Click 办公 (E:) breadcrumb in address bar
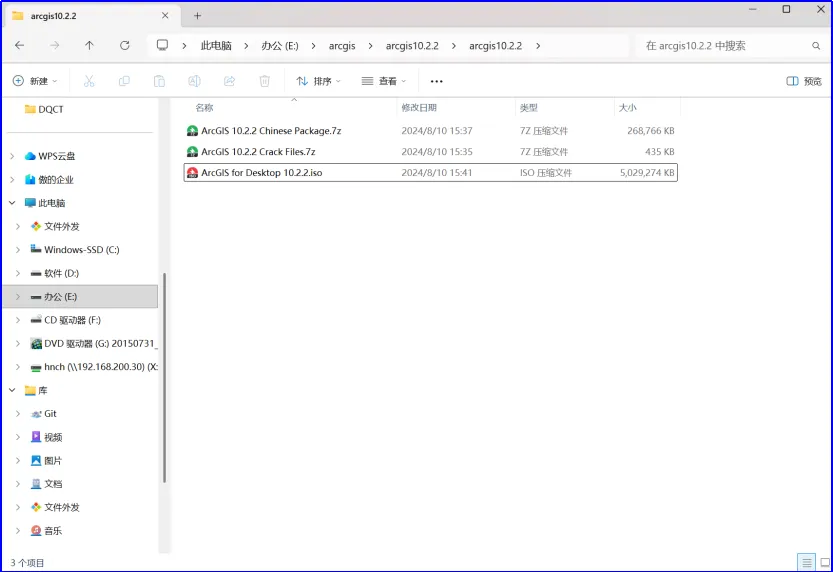This screenshot has width=833, height=572. 279,46
